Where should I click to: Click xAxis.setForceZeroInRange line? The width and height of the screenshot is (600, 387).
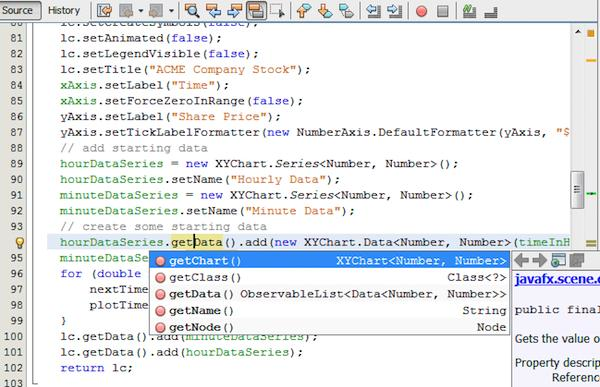pyautogui.click(x=181, y=101)
